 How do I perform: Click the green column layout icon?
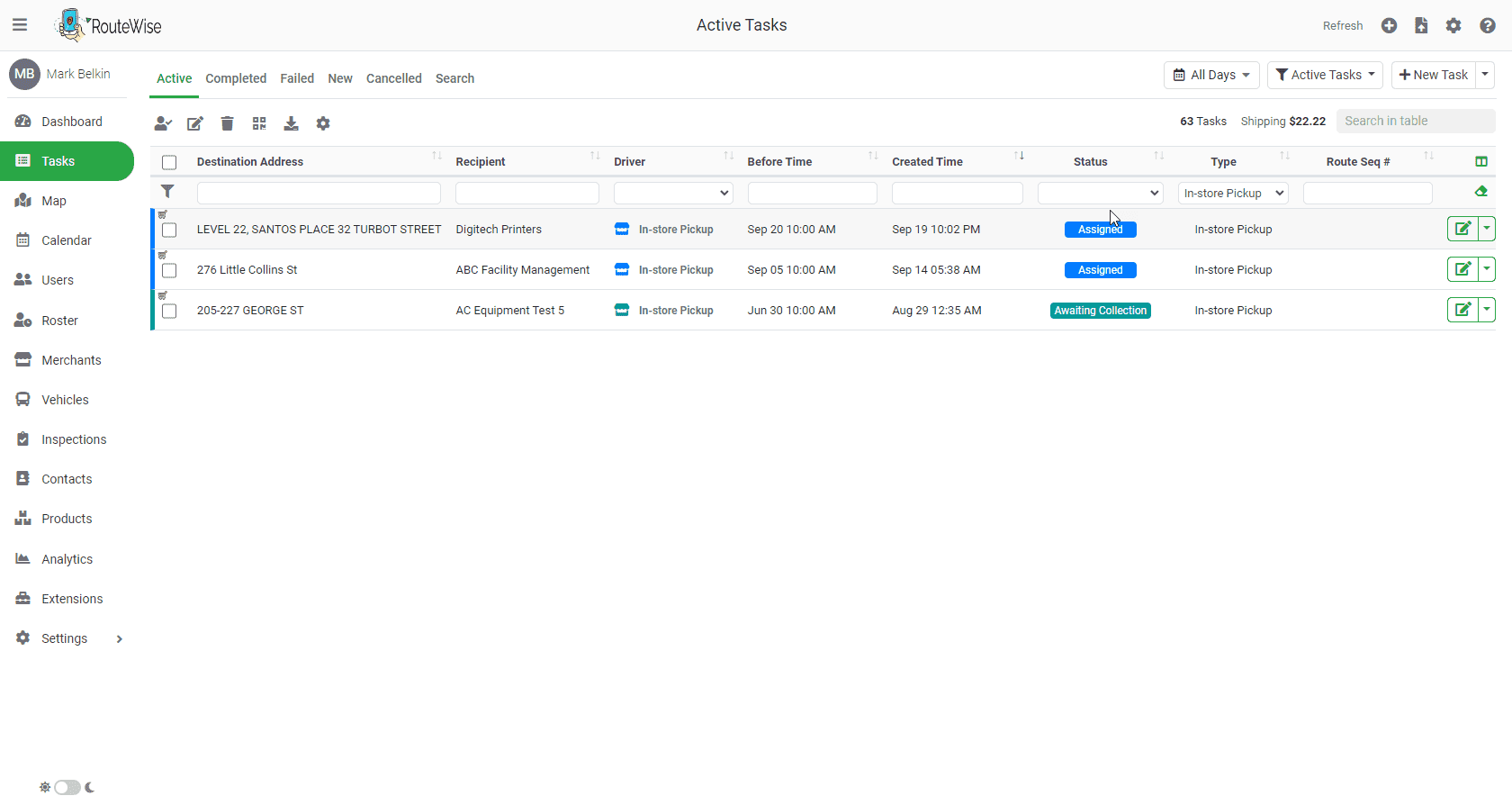tap(1480, 162)
